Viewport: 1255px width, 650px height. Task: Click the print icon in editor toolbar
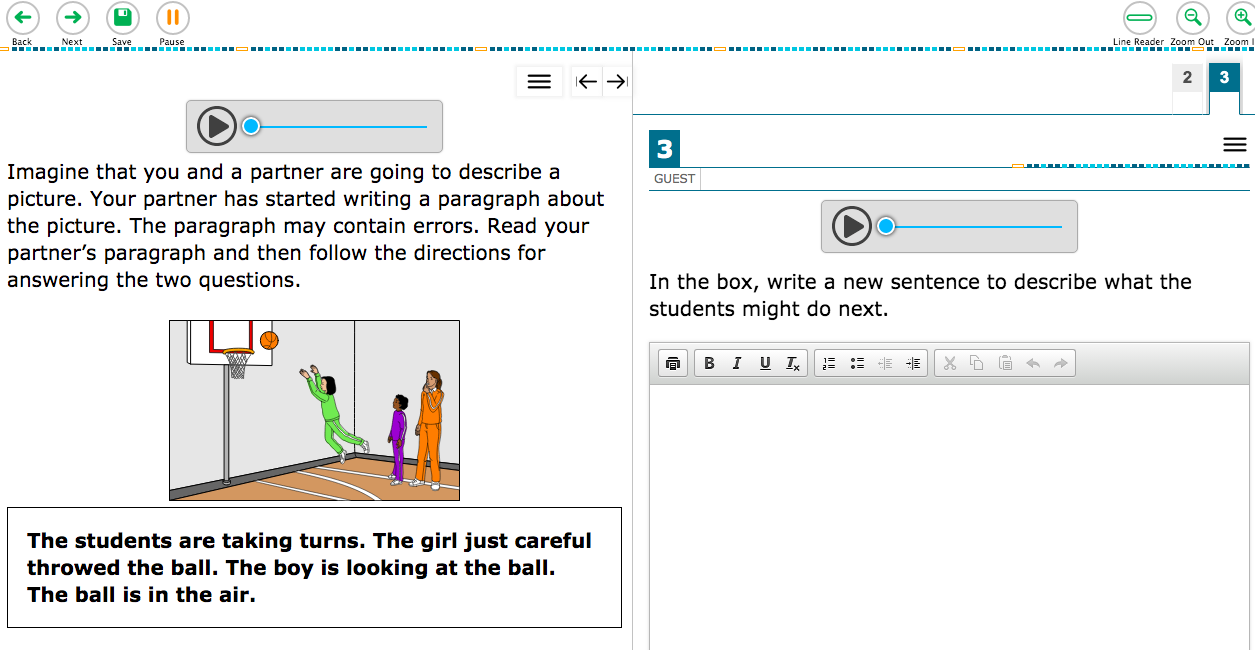pos(673,363)
